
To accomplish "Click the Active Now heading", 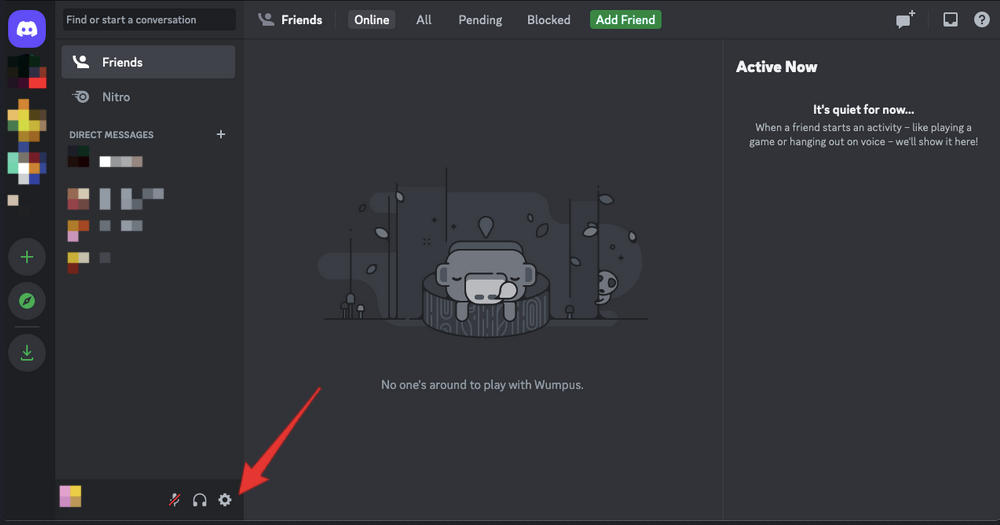I will pyautogui.click(x=776, y=67).
